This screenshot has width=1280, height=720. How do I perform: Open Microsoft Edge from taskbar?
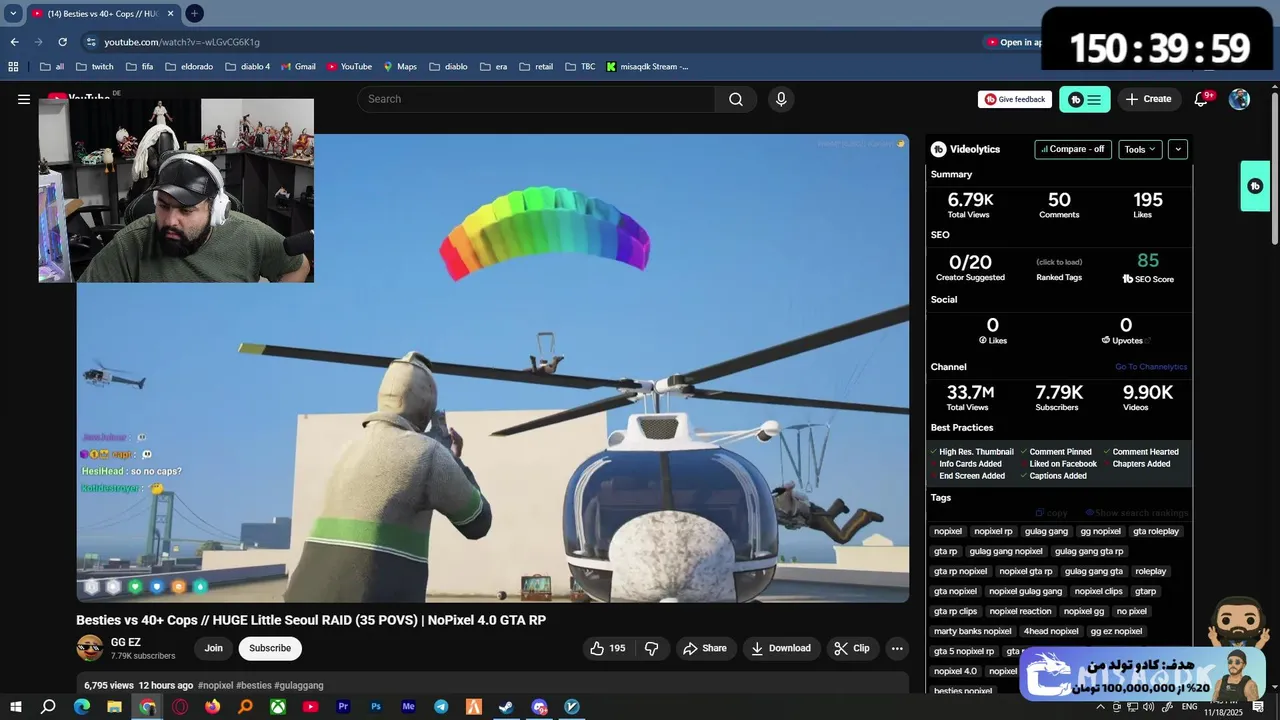coord(81,706)
